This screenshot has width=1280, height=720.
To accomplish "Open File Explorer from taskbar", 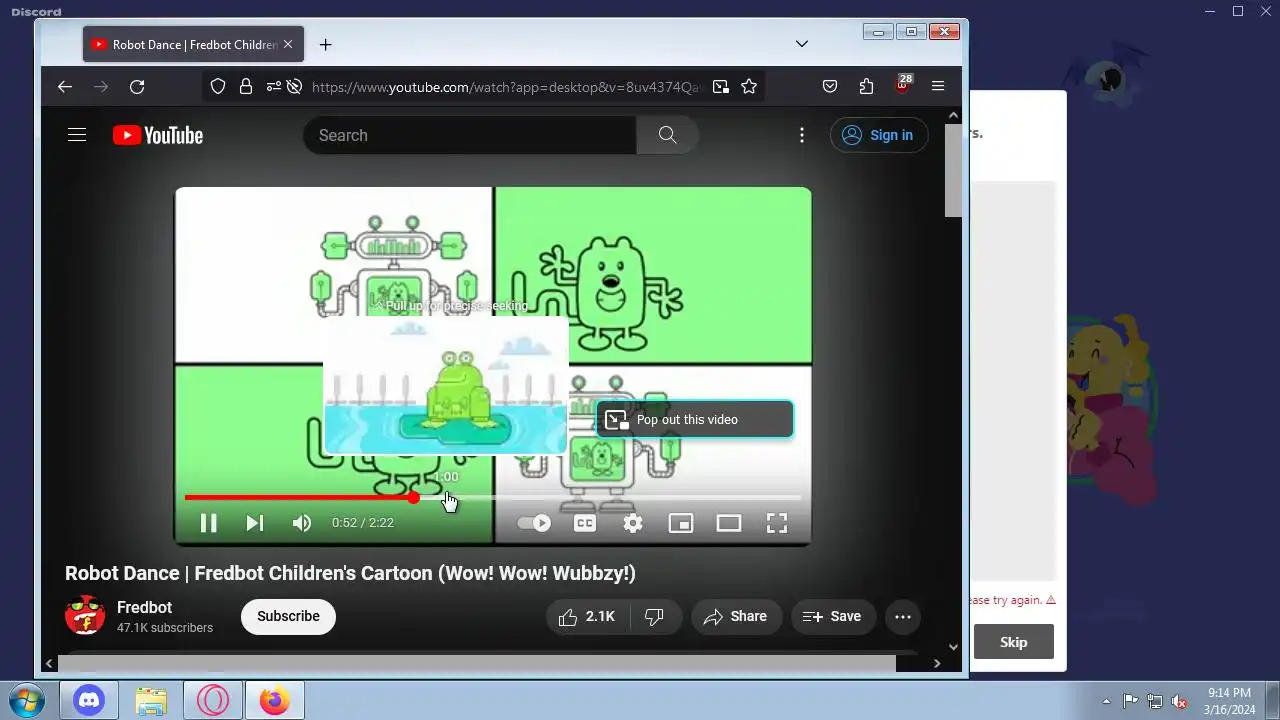I will click(151, 700).
